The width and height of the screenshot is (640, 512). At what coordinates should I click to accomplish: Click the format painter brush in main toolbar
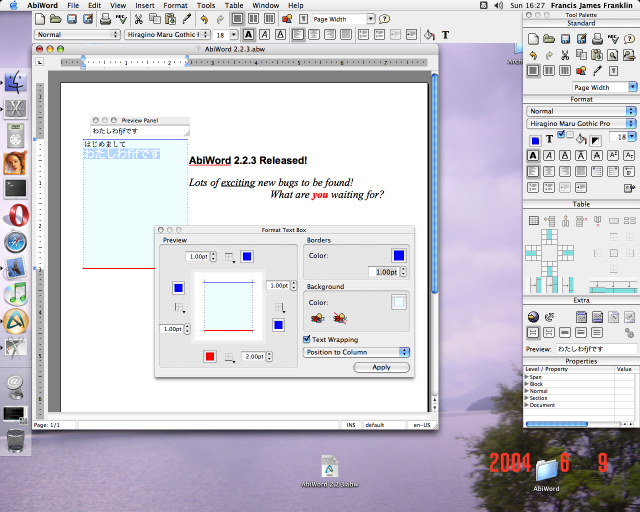point(187,19)
